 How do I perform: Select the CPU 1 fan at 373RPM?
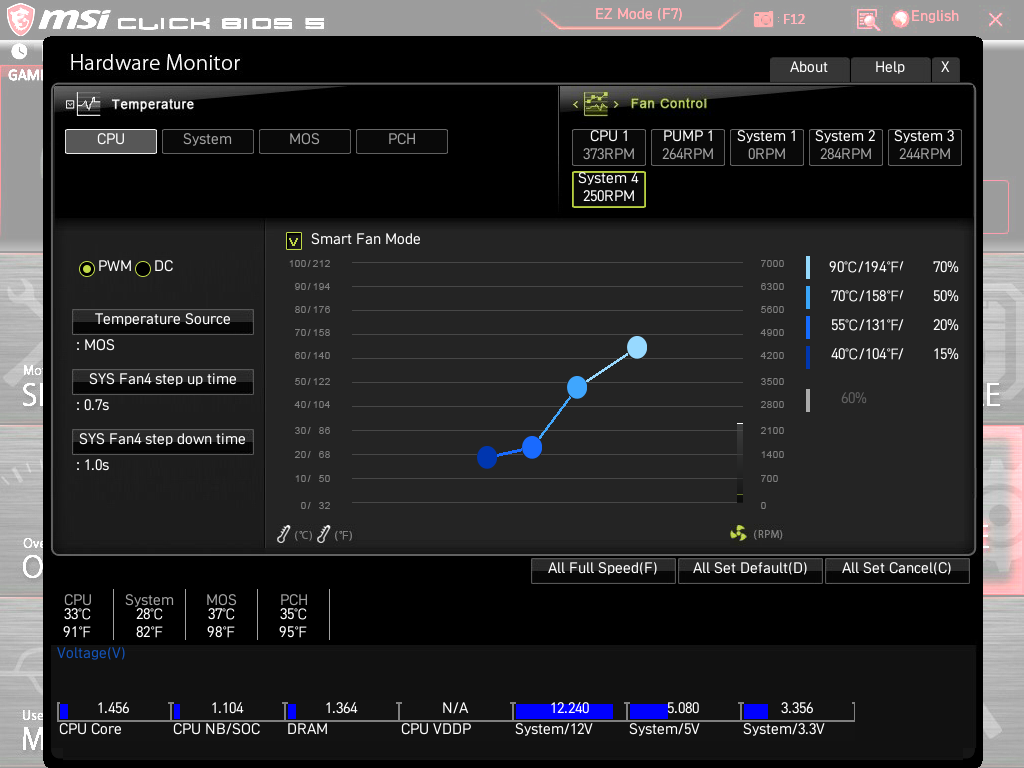[609, 147]
